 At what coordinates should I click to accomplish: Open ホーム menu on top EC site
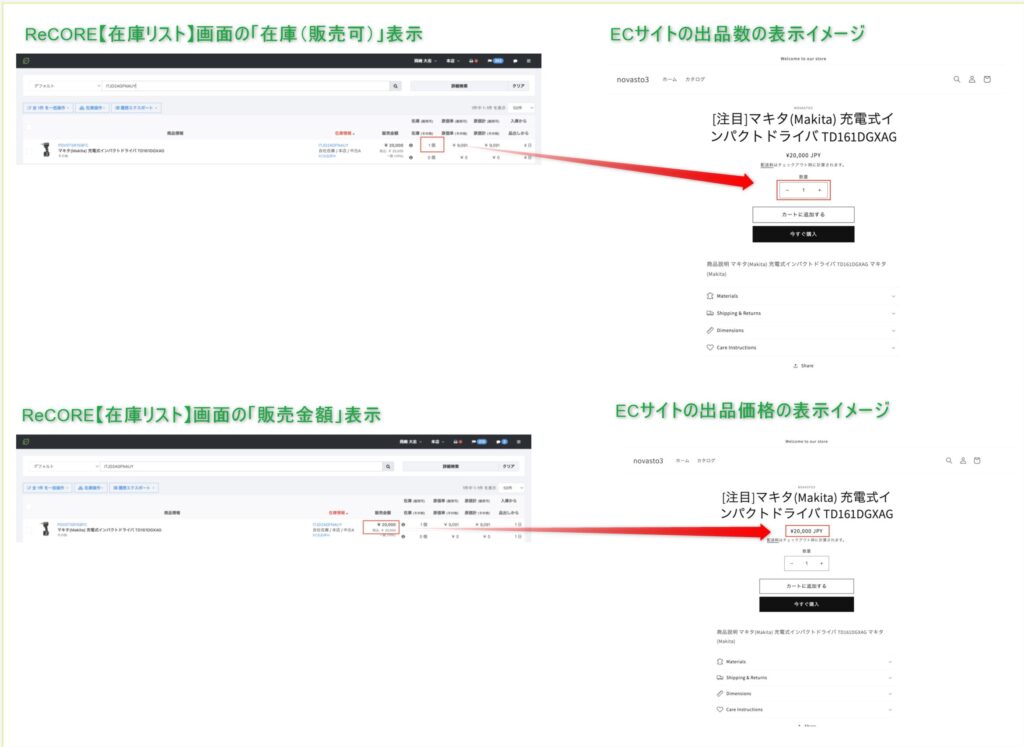click(x=669, y=79)
